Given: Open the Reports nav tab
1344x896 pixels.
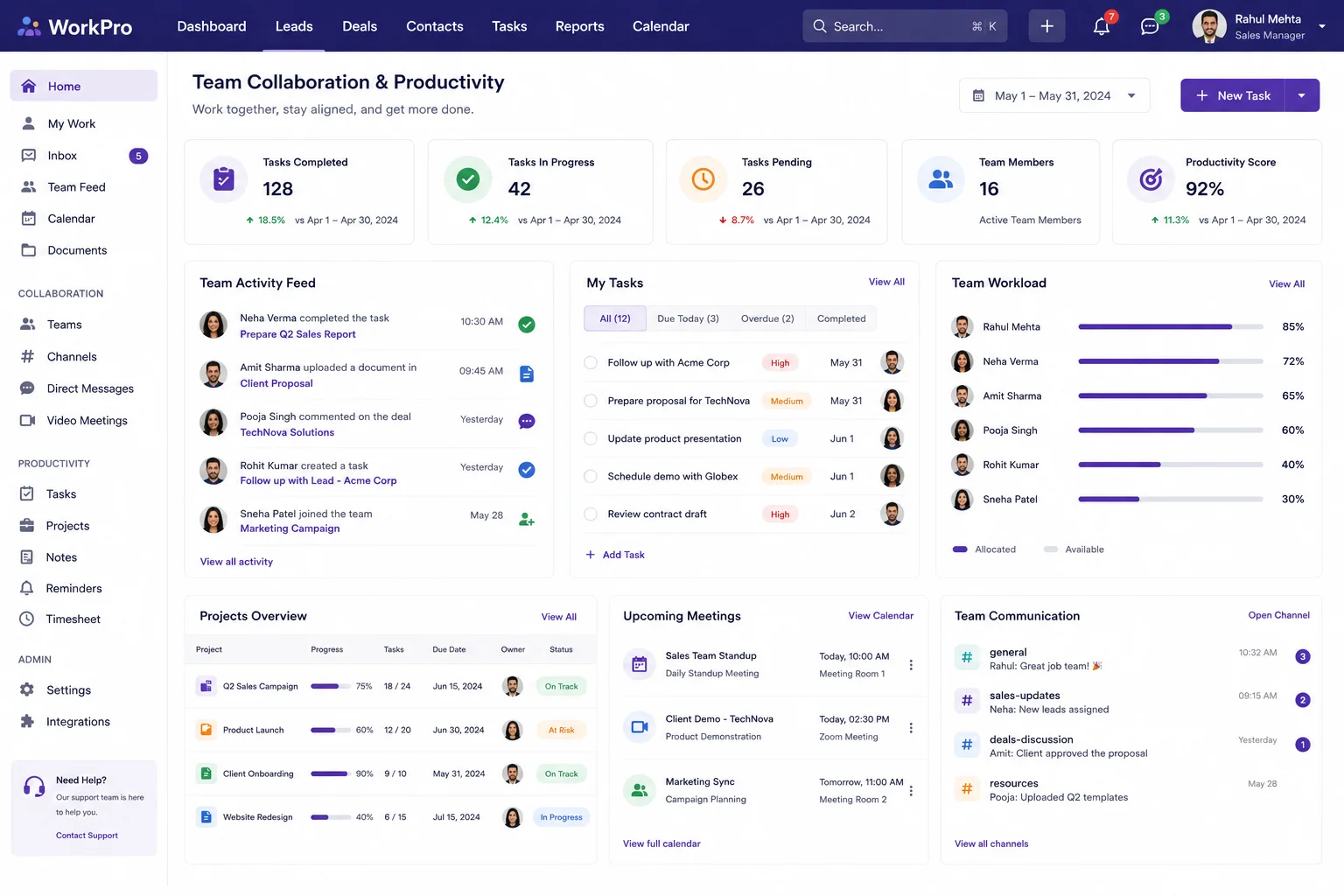Looking at the screenshot, I should point(580,26).
